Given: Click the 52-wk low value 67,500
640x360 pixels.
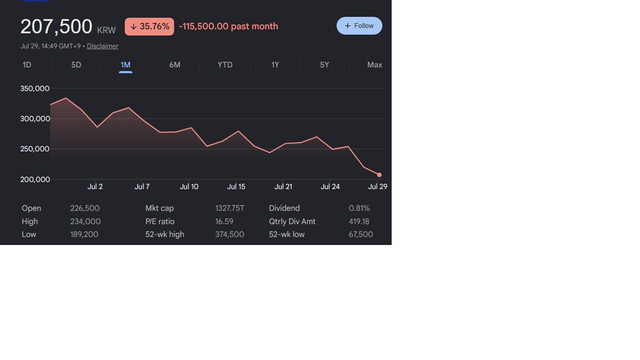Looking at the screenshot, I should [361, 235].
